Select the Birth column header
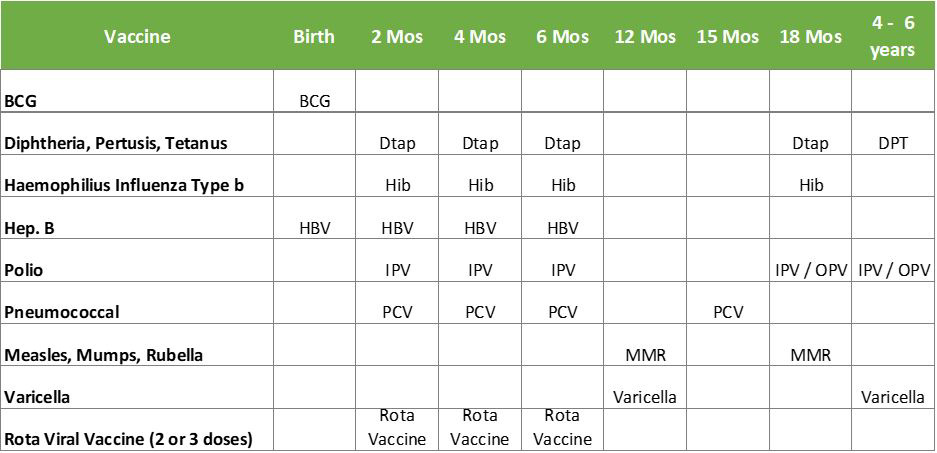Viewport: 937px width, 453px height. (313, 37)
